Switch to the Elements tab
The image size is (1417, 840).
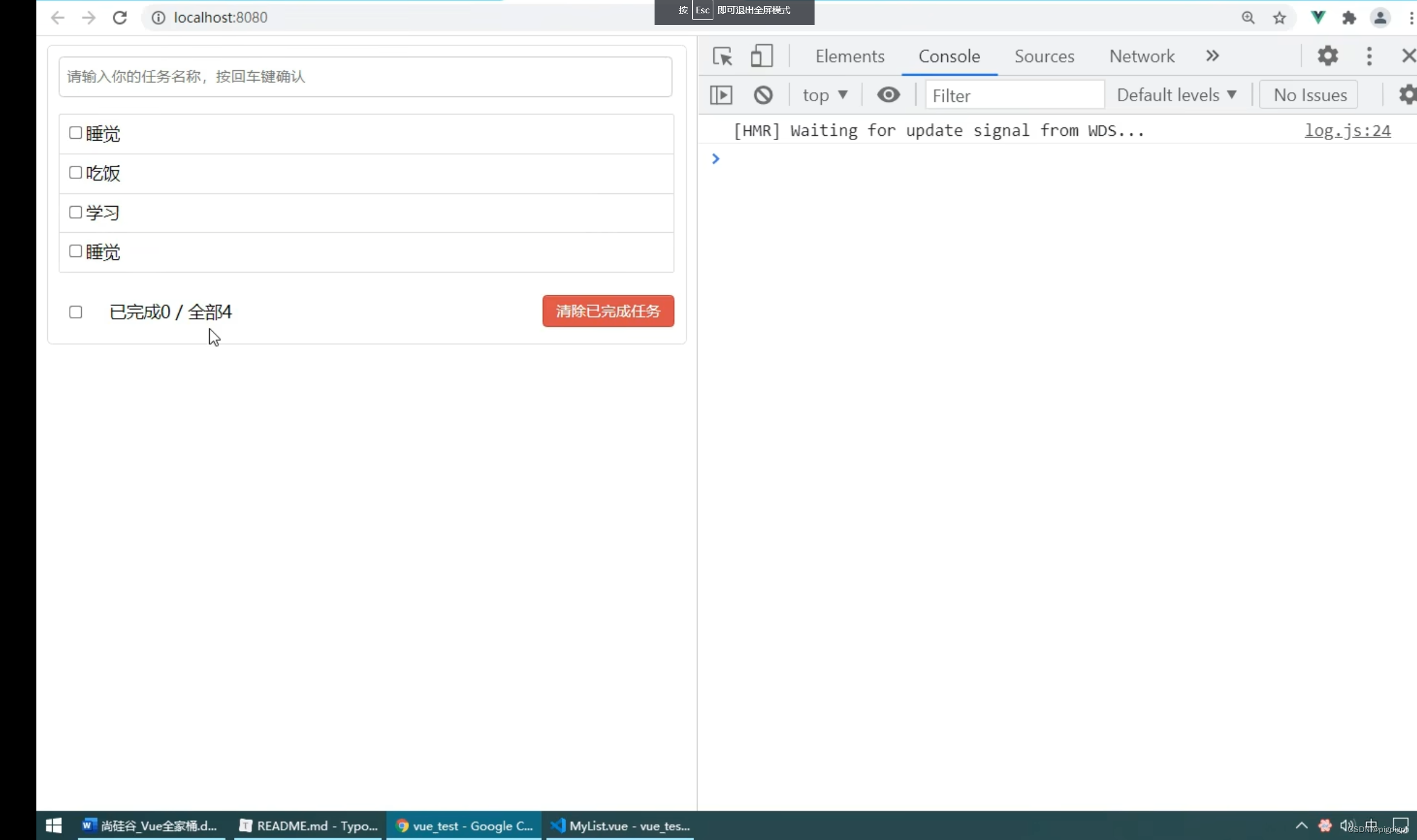tap(850, 56)
